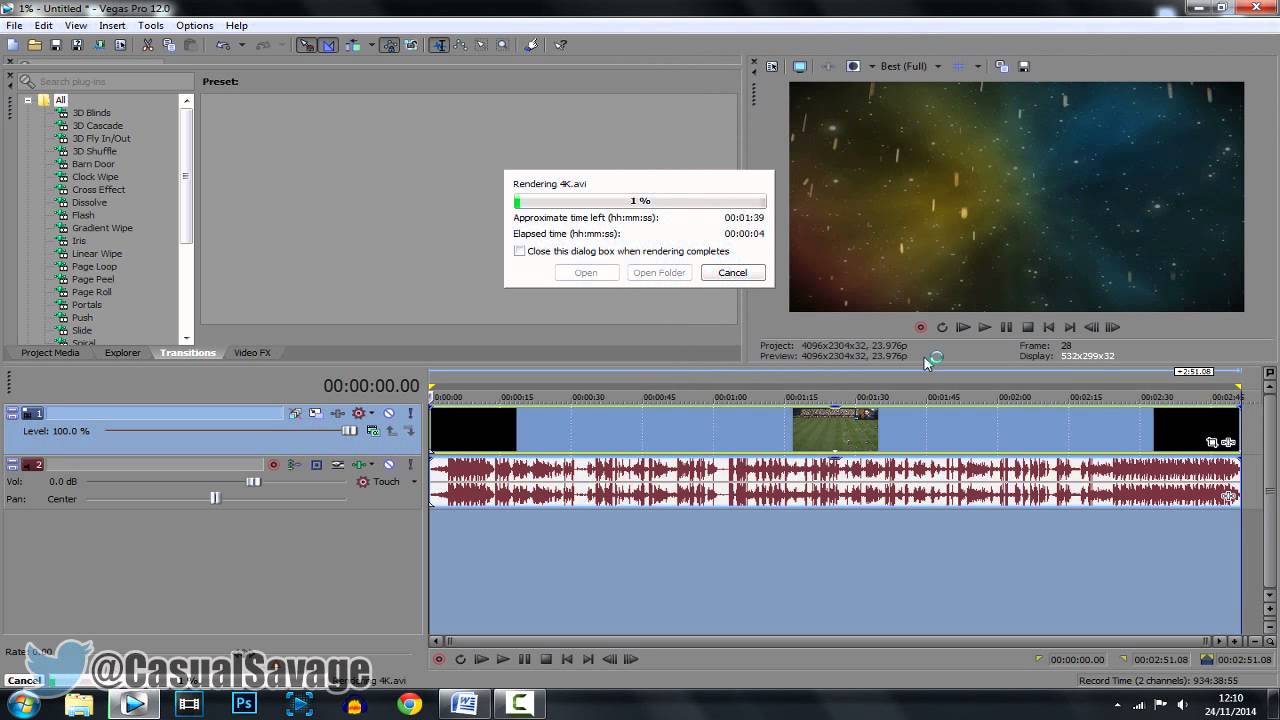The width and height of the screenshot is (1280, 720).
Task: Open Track FX on audio track 2
Action: tap(358, 464)
